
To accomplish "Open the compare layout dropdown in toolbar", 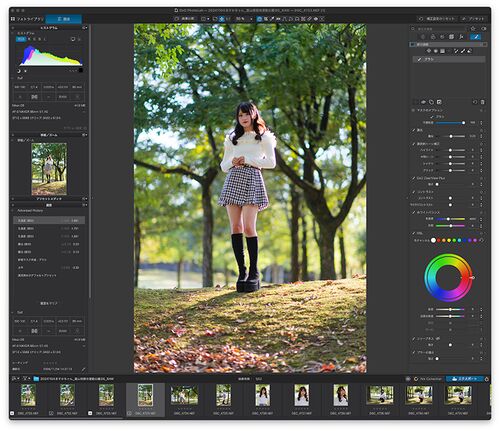I will pyautogui.click(x=205, y=19).
